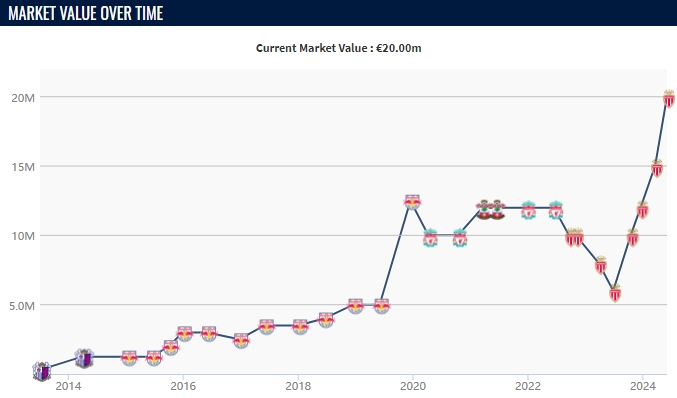Select the Salzburg crest at 2M before 2016

click(171, 347)
